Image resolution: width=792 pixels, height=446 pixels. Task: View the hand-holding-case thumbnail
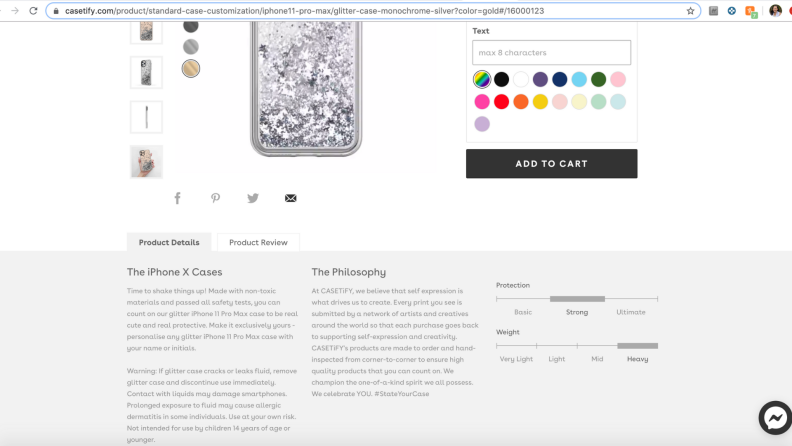(146, 162)
